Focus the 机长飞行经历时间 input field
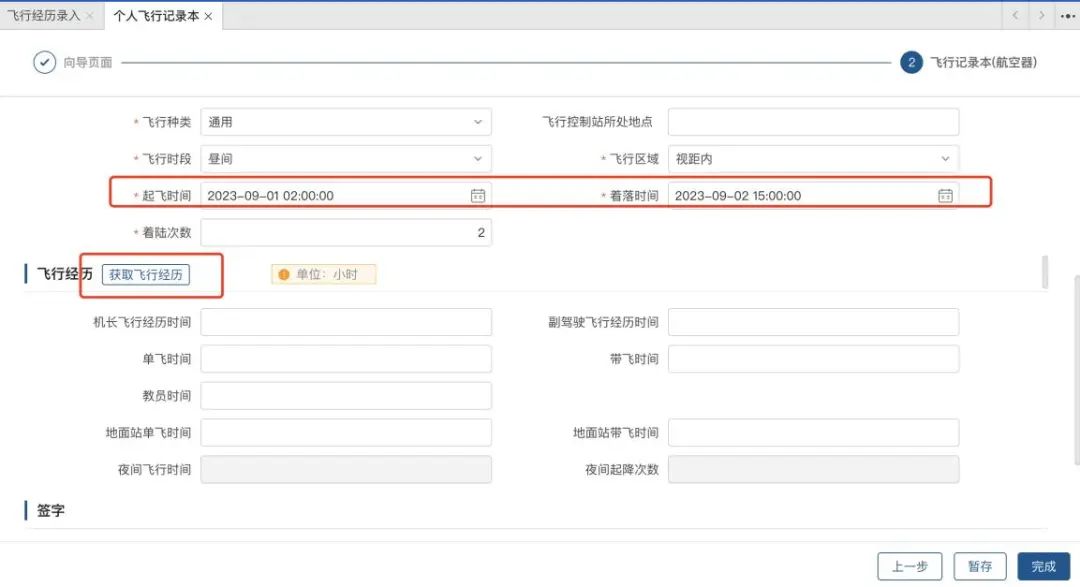Viewport: 1080px width, 587px height. (x=346, y=322)
